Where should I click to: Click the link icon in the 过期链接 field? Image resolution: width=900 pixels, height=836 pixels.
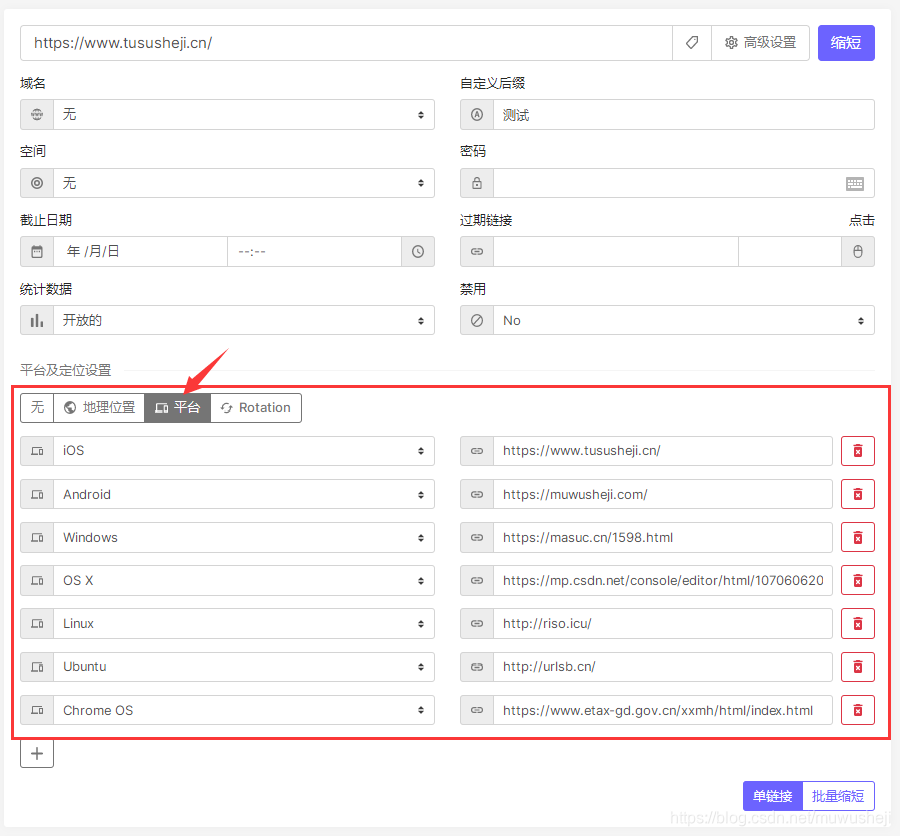pyautogui.click(x=477, y=251)
